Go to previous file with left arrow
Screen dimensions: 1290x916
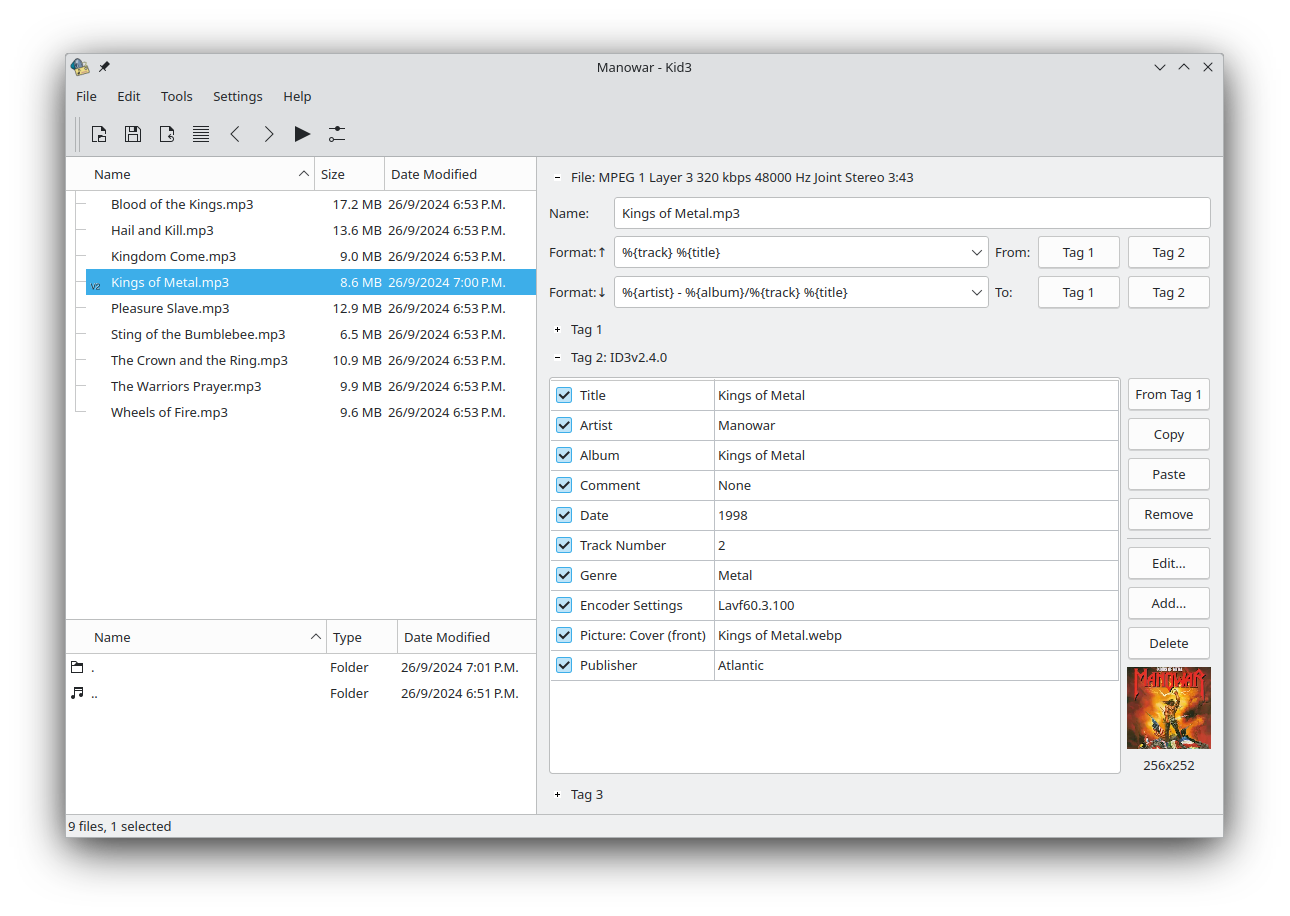coord(235,134)
